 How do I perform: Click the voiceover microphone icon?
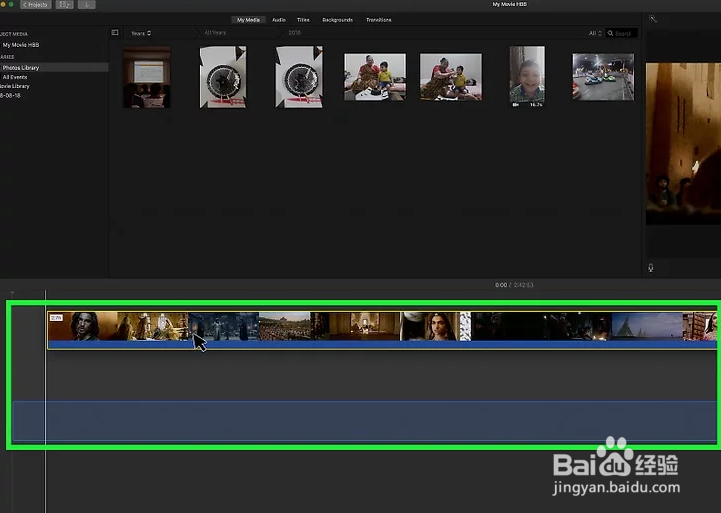coord(651,268)
